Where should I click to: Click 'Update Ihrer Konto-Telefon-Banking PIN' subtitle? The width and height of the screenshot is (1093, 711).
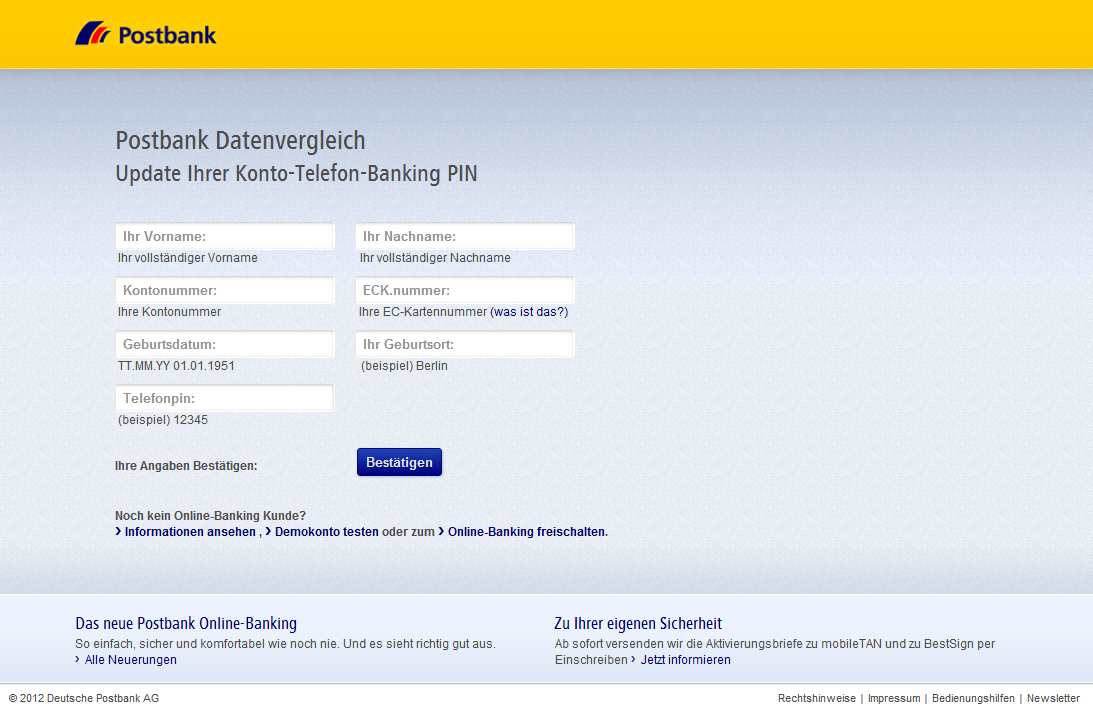click(x=296, y=174)
